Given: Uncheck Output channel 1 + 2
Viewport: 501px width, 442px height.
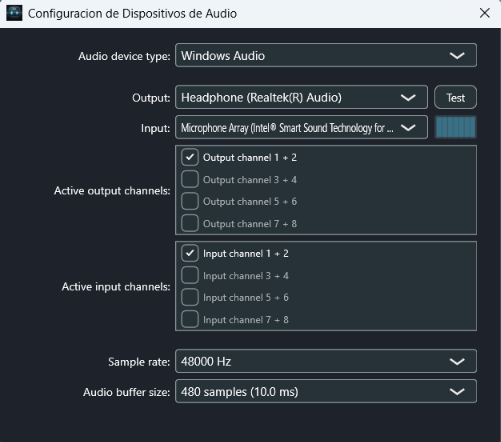Looking at the screenshot, I should tap(190, 157).
